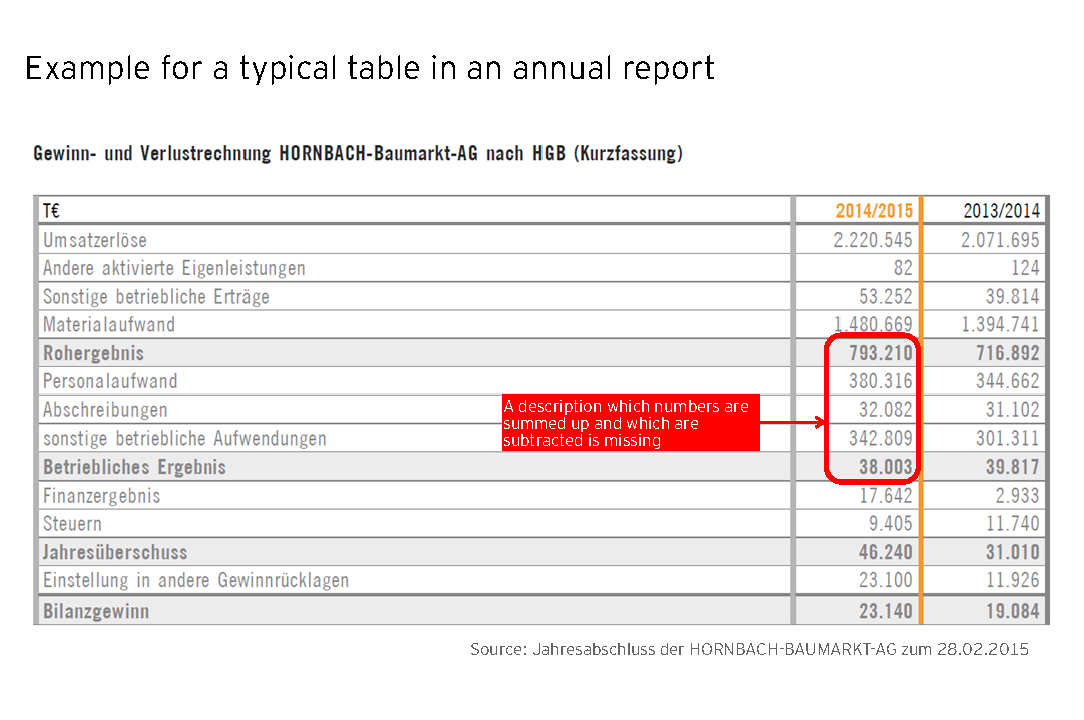Select the bold value '38.003'

(886, 468)
